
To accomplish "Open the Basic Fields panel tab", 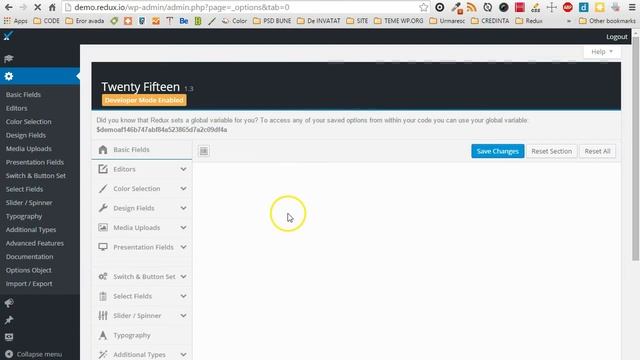I will [x=142, y=149].
